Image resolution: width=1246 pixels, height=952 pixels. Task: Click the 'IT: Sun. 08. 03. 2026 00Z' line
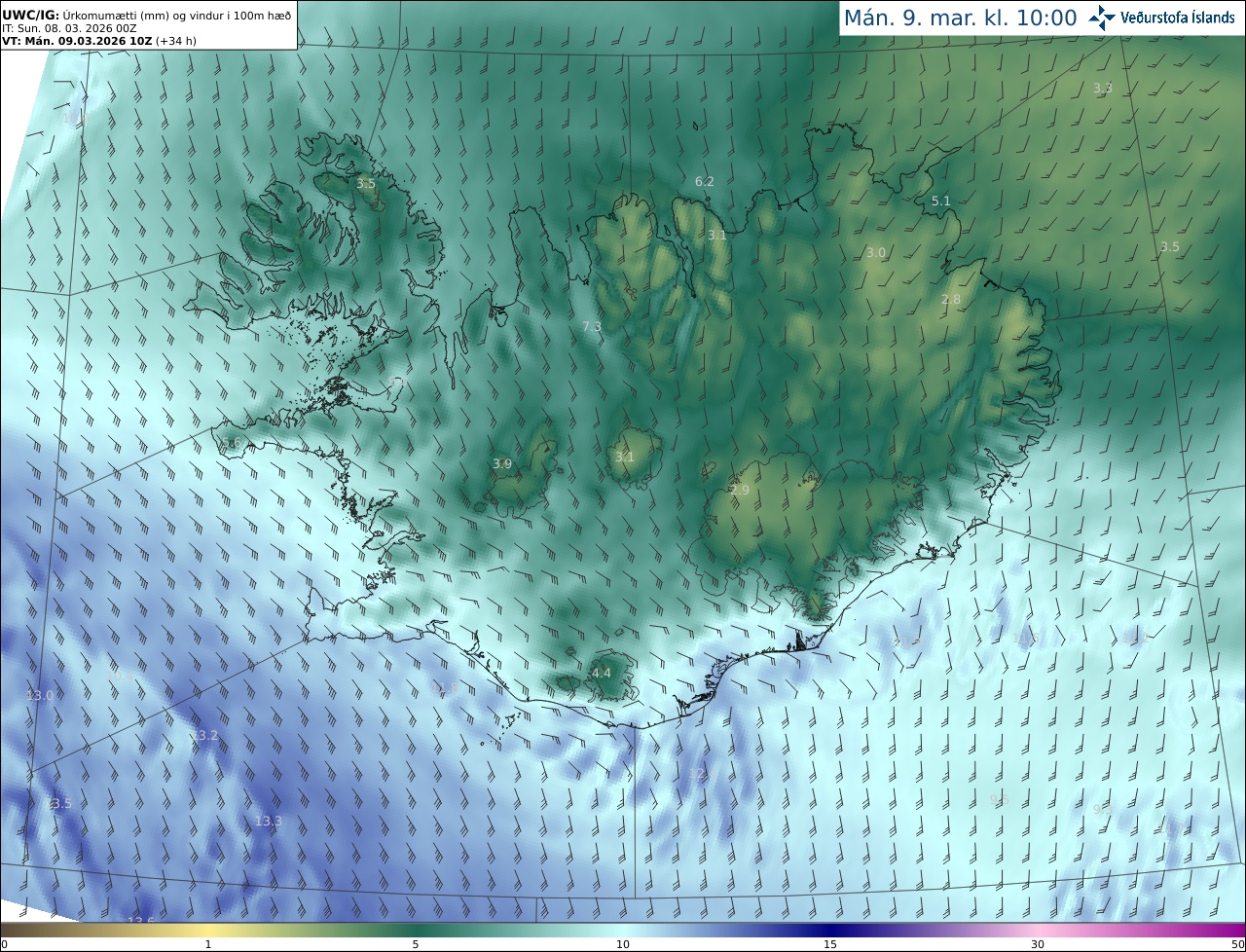pos(69,28)
